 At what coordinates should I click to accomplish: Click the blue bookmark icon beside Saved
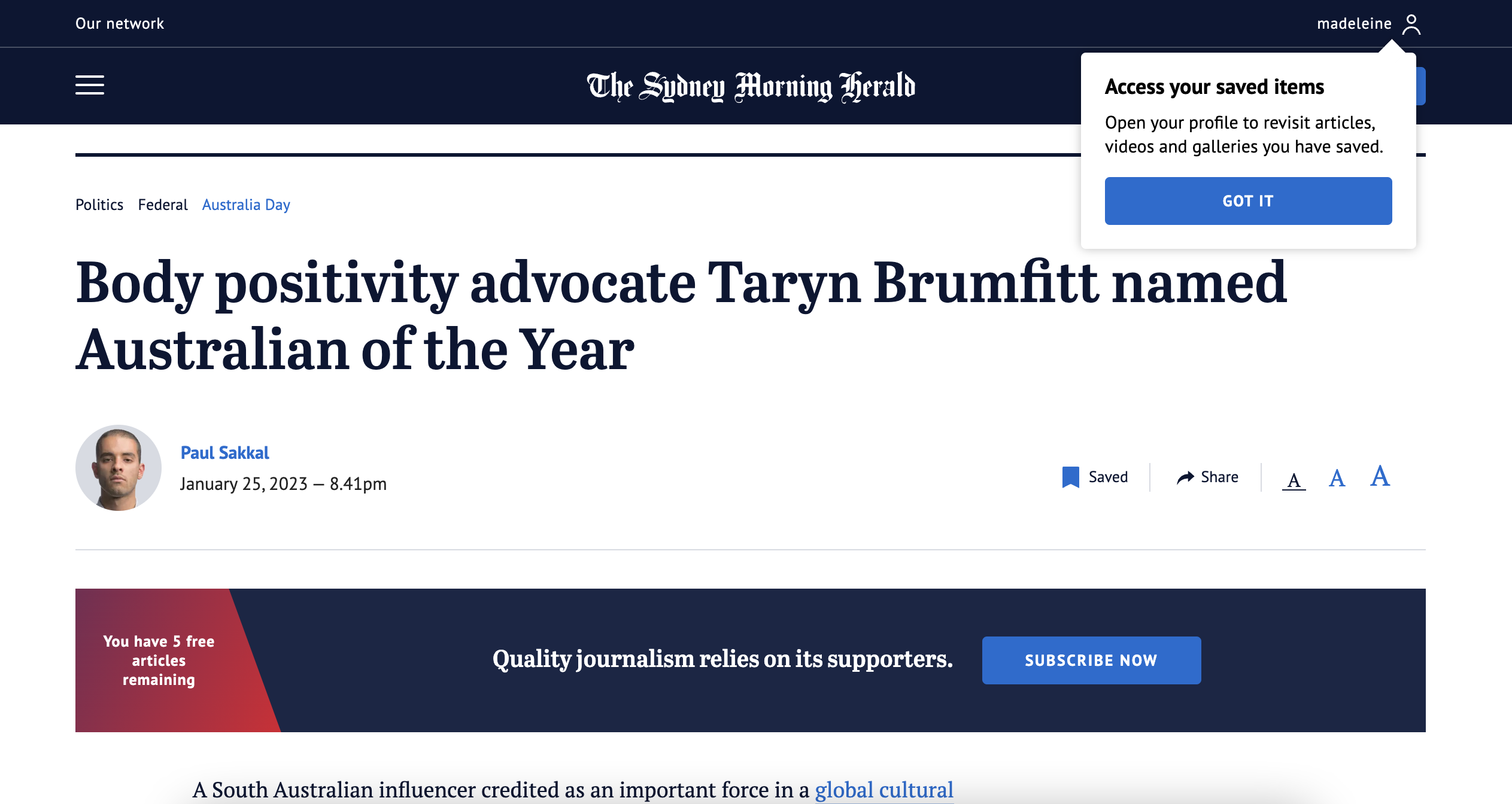pos(1070,476)
